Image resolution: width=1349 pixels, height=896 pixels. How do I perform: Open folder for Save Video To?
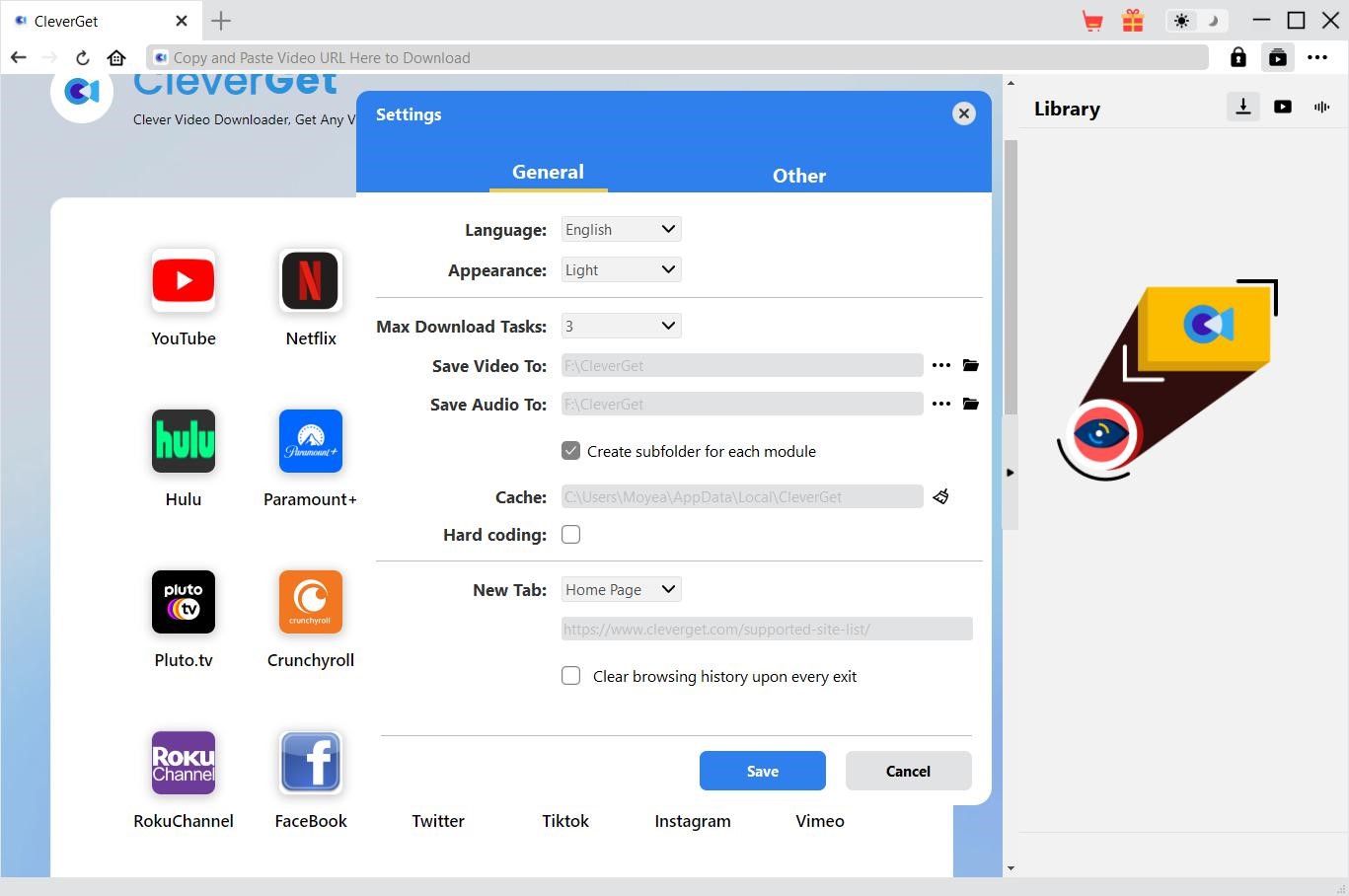[x=971, y=365]
